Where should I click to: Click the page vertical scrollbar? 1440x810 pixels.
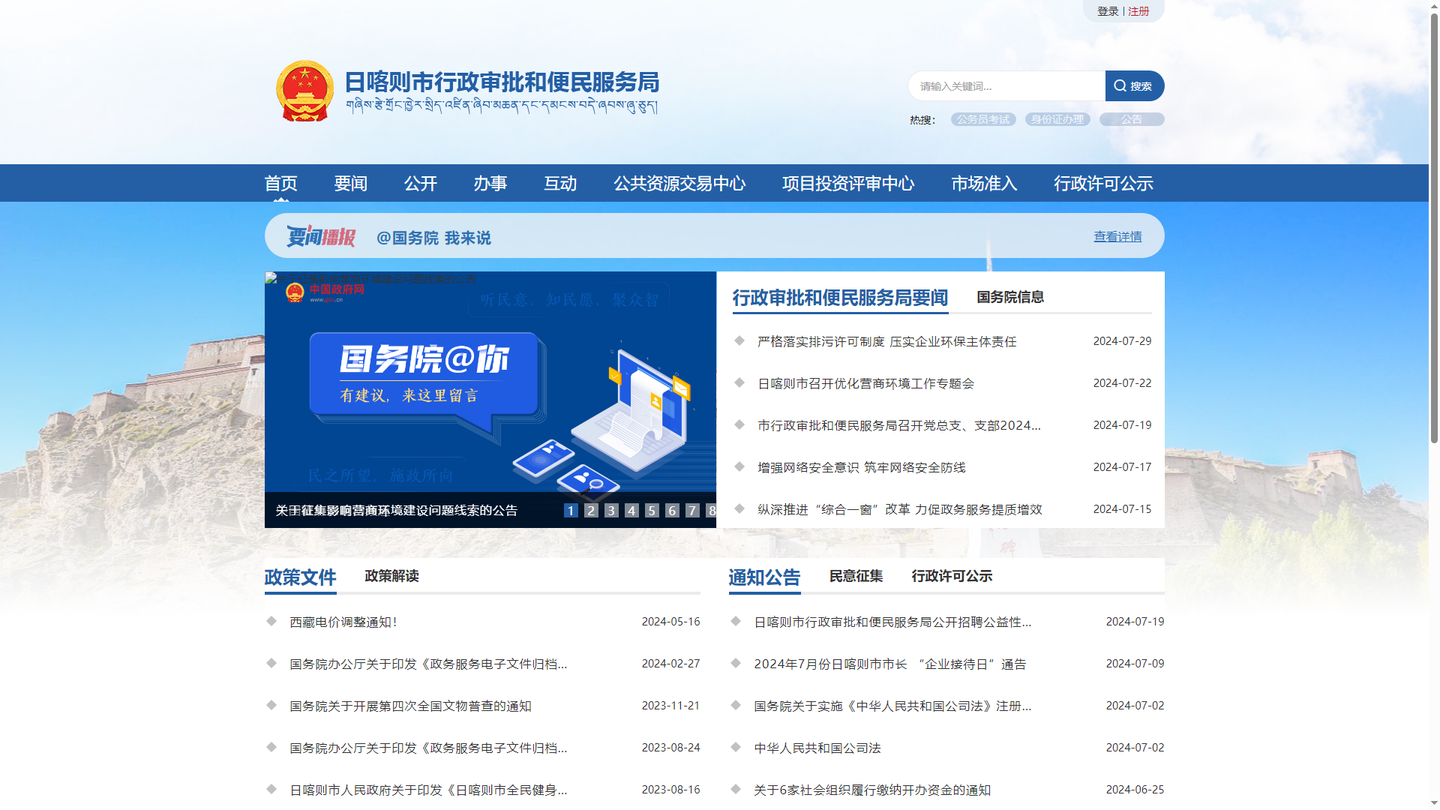click(x=1434, y=230)
